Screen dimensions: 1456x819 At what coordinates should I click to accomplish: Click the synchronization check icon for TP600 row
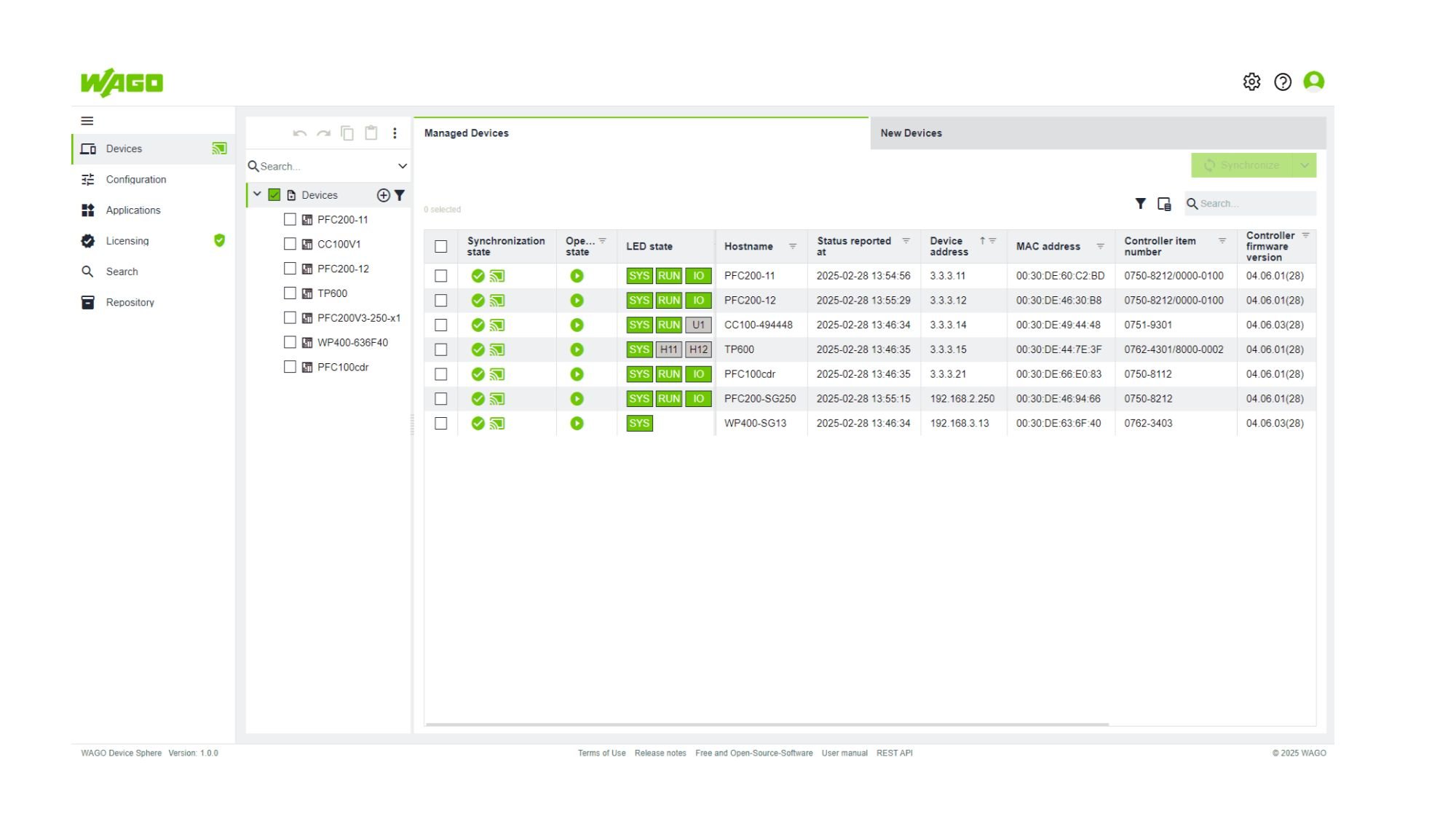tap(478, 349)
